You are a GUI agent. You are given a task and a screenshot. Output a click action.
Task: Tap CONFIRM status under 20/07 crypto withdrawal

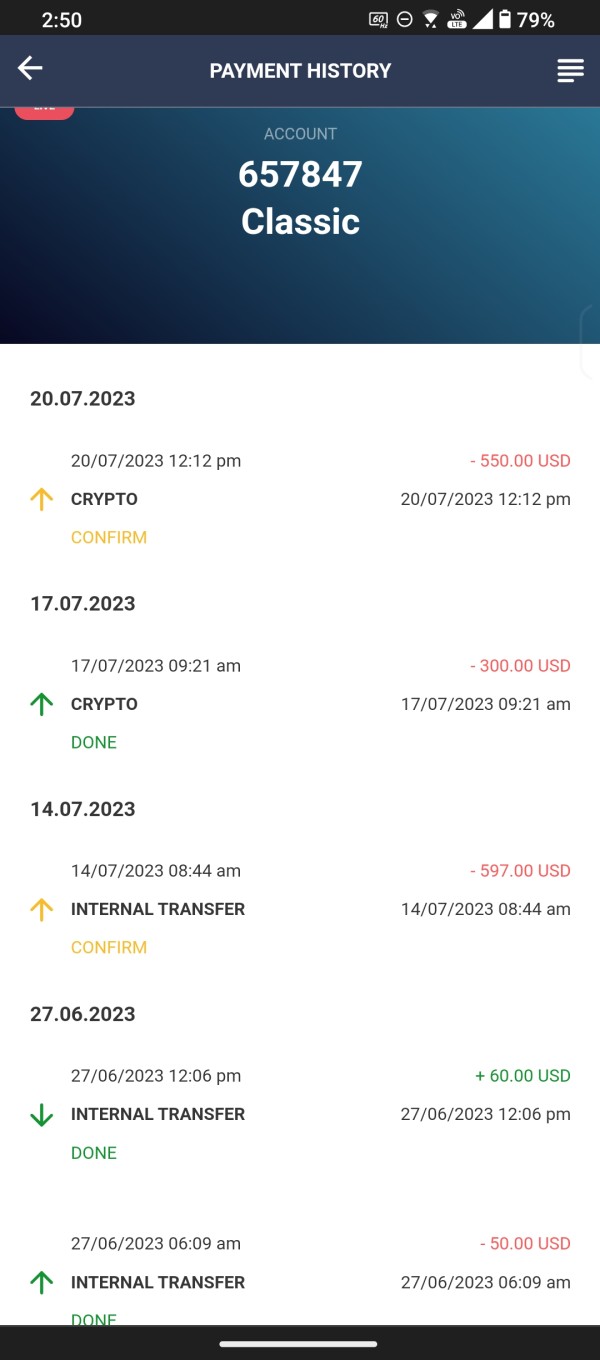coord(109,537)
